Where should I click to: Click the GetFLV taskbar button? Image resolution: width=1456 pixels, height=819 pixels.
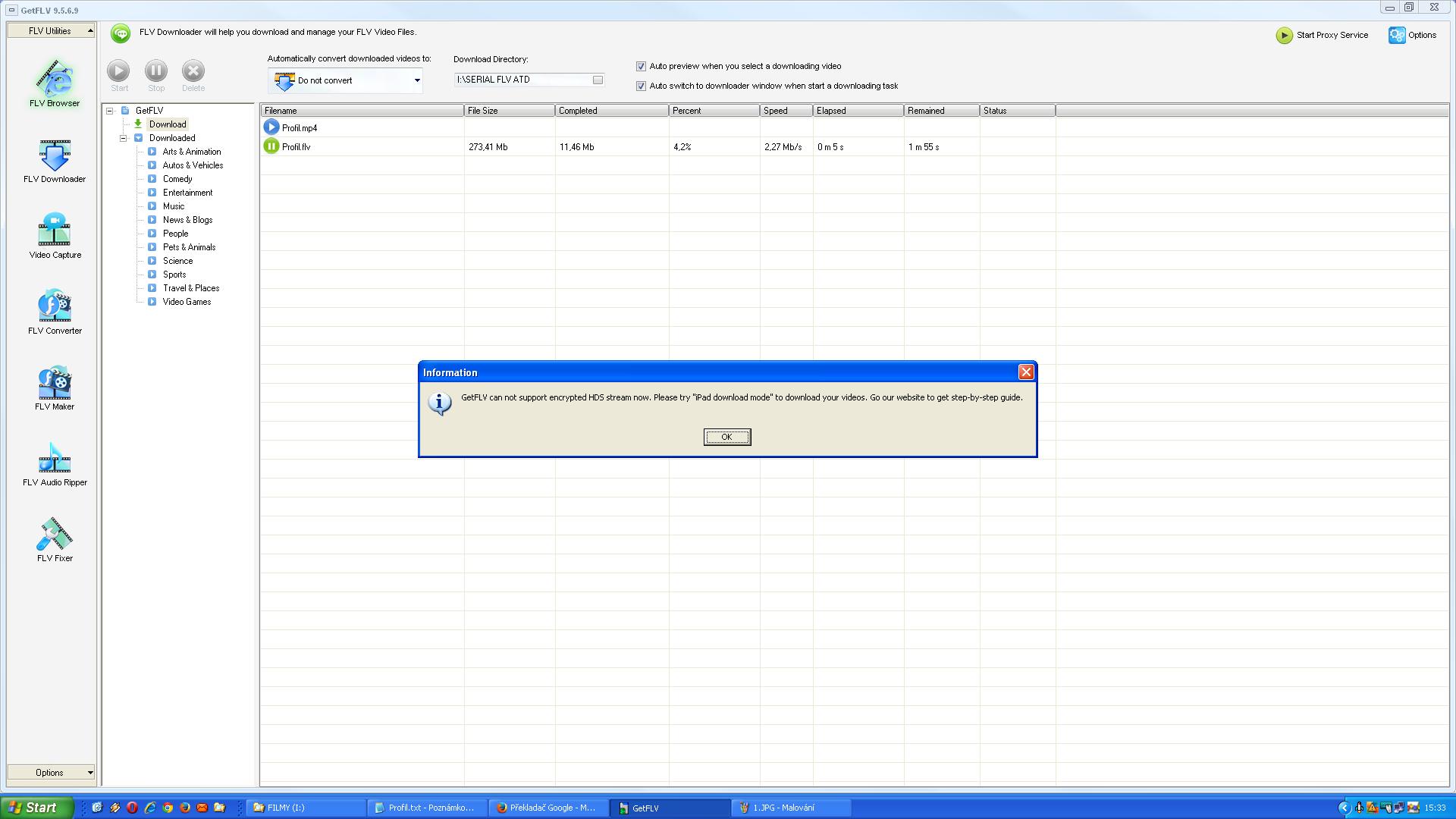point(670,808)
